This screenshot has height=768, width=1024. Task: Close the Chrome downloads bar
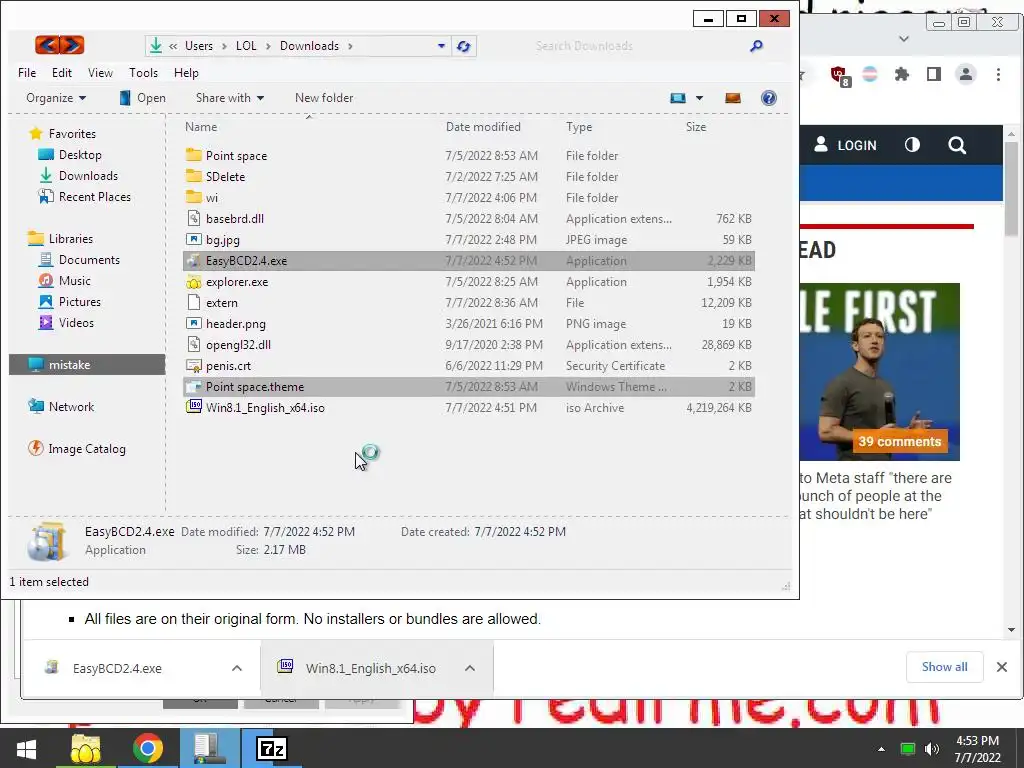pos(1002,667)
